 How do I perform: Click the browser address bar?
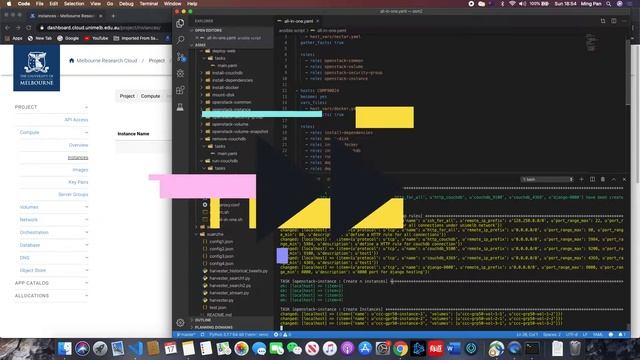104,27
